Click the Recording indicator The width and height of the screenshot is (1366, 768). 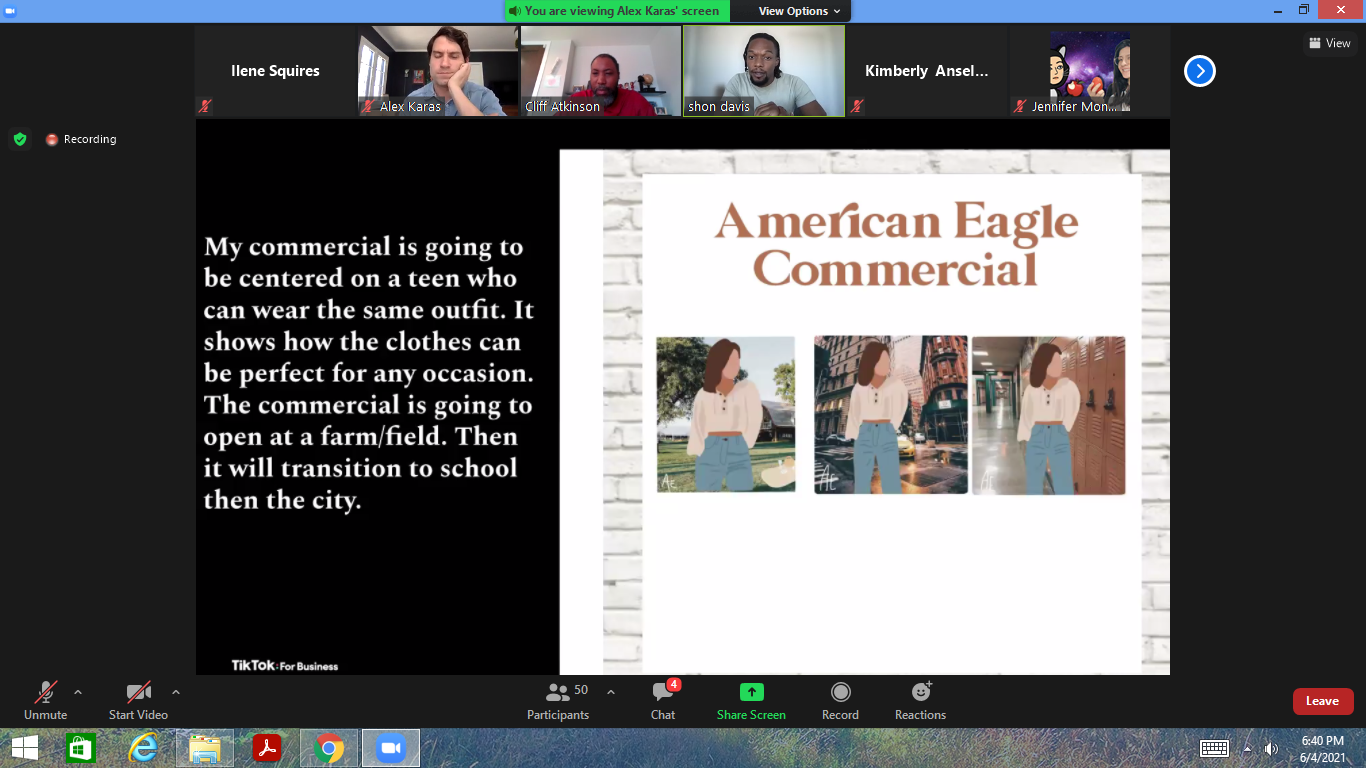click(x=81, y=139)
